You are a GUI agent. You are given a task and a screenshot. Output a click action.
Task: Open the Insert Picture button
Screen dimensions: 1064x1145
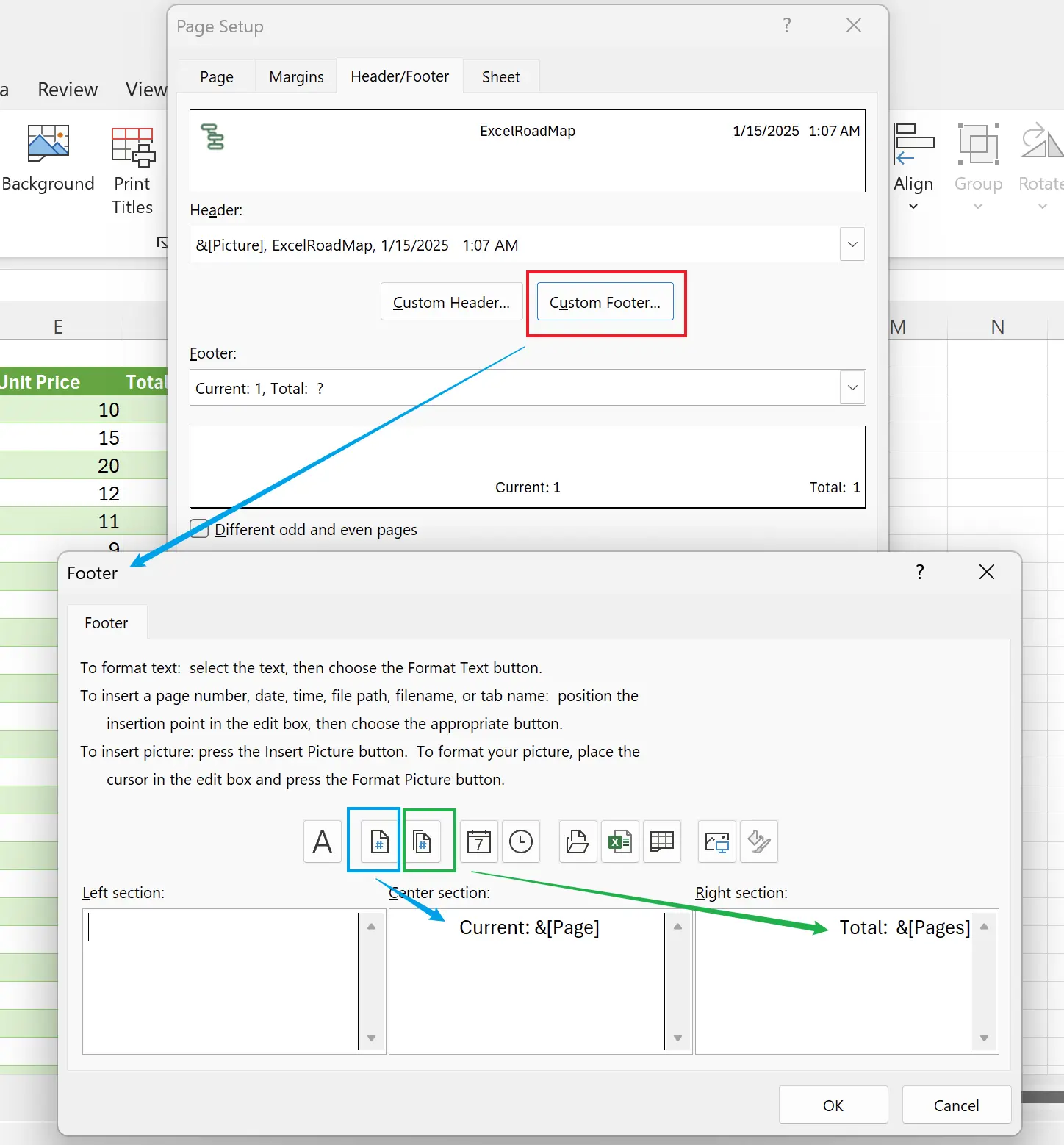point(716,841)
